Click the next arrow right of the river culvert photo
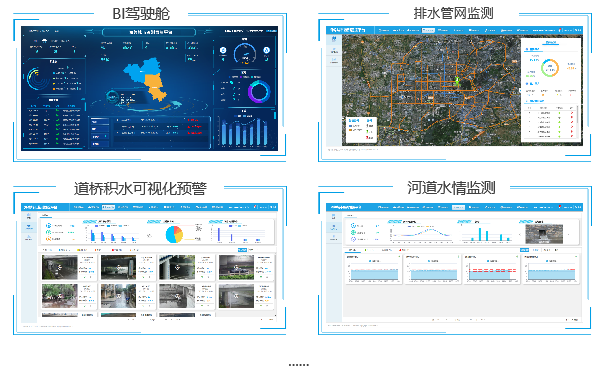The width and height of the screenshot is (605, 375). coord(568,234)
